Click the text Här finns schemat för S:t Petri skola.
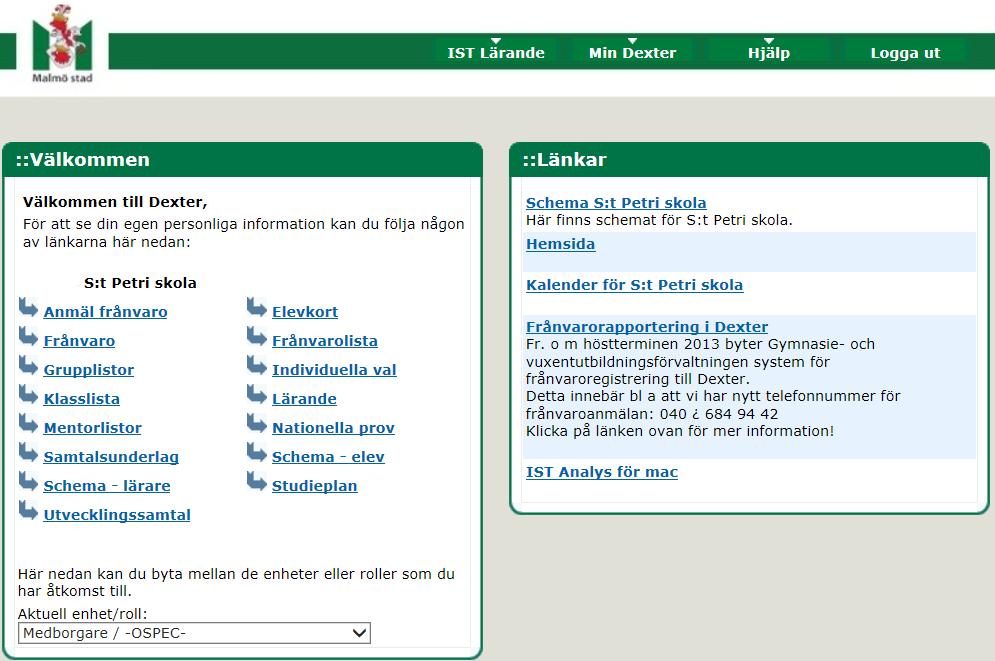995x661 pixels. (659, 220)
